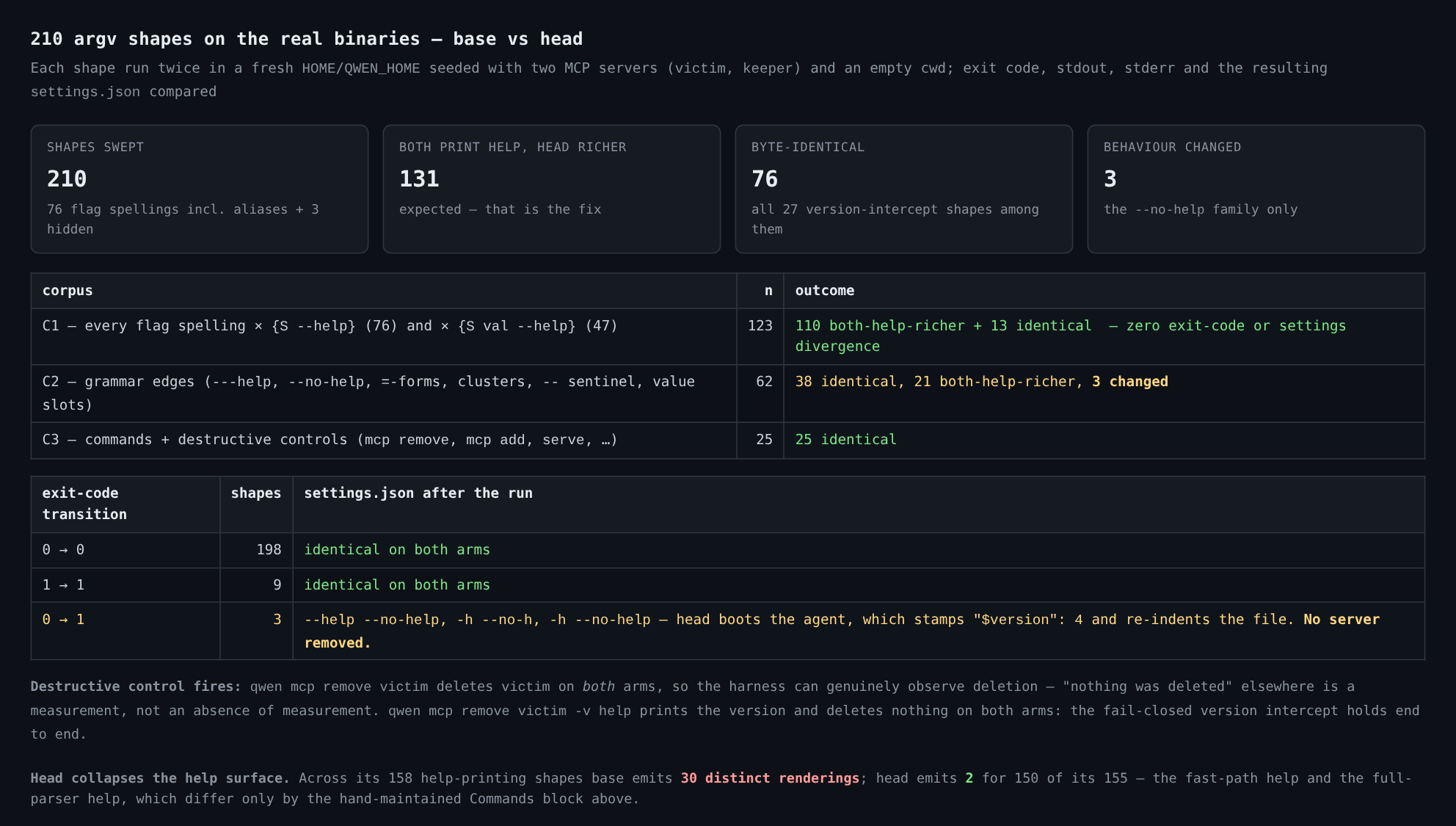Click the page title '210 argv shapes on the real binaries'

[x=306, y=39]
